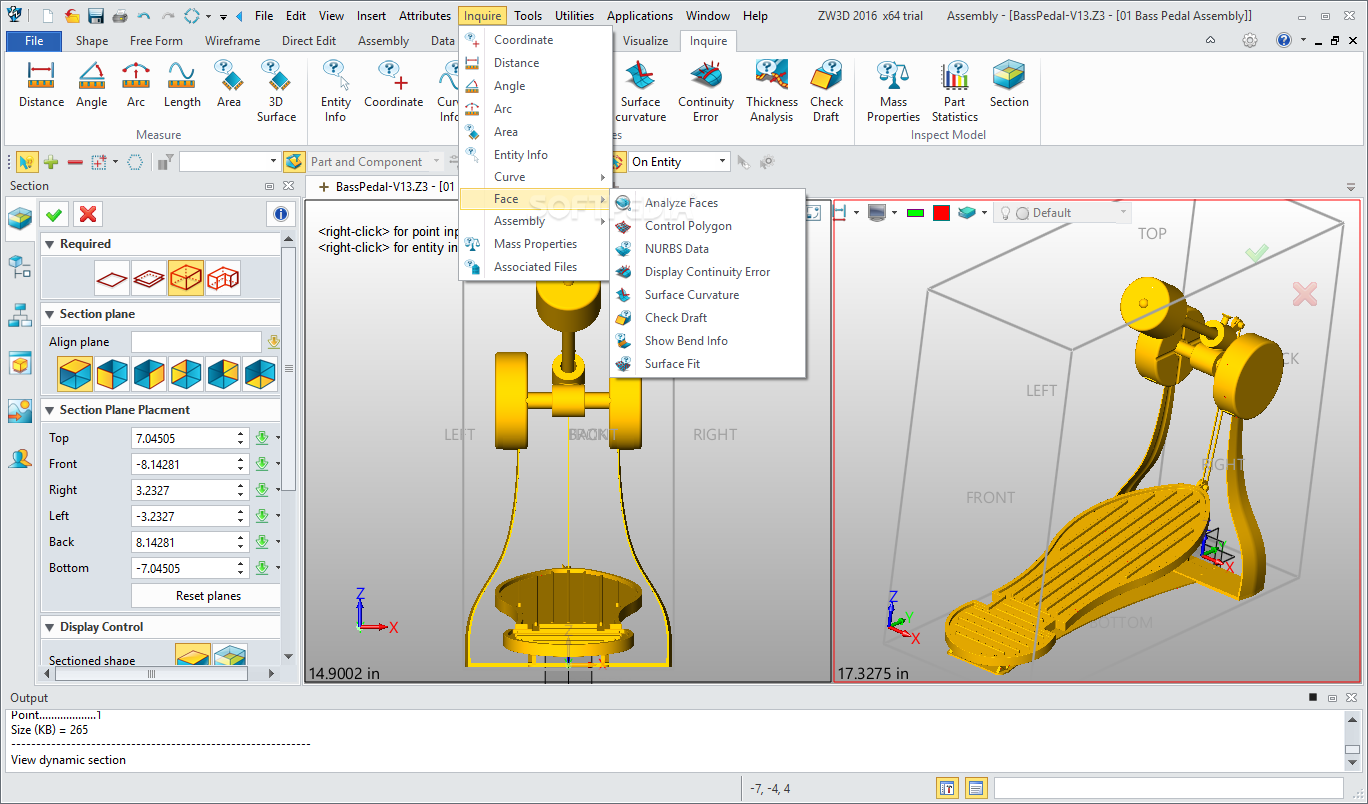Choose the last section plane cube option

tap(260, 374)
